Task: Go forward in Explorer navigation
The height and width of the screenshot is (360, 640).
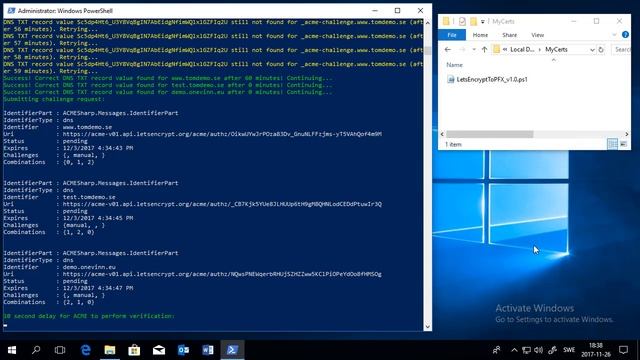Action: (x=462, y=49)
